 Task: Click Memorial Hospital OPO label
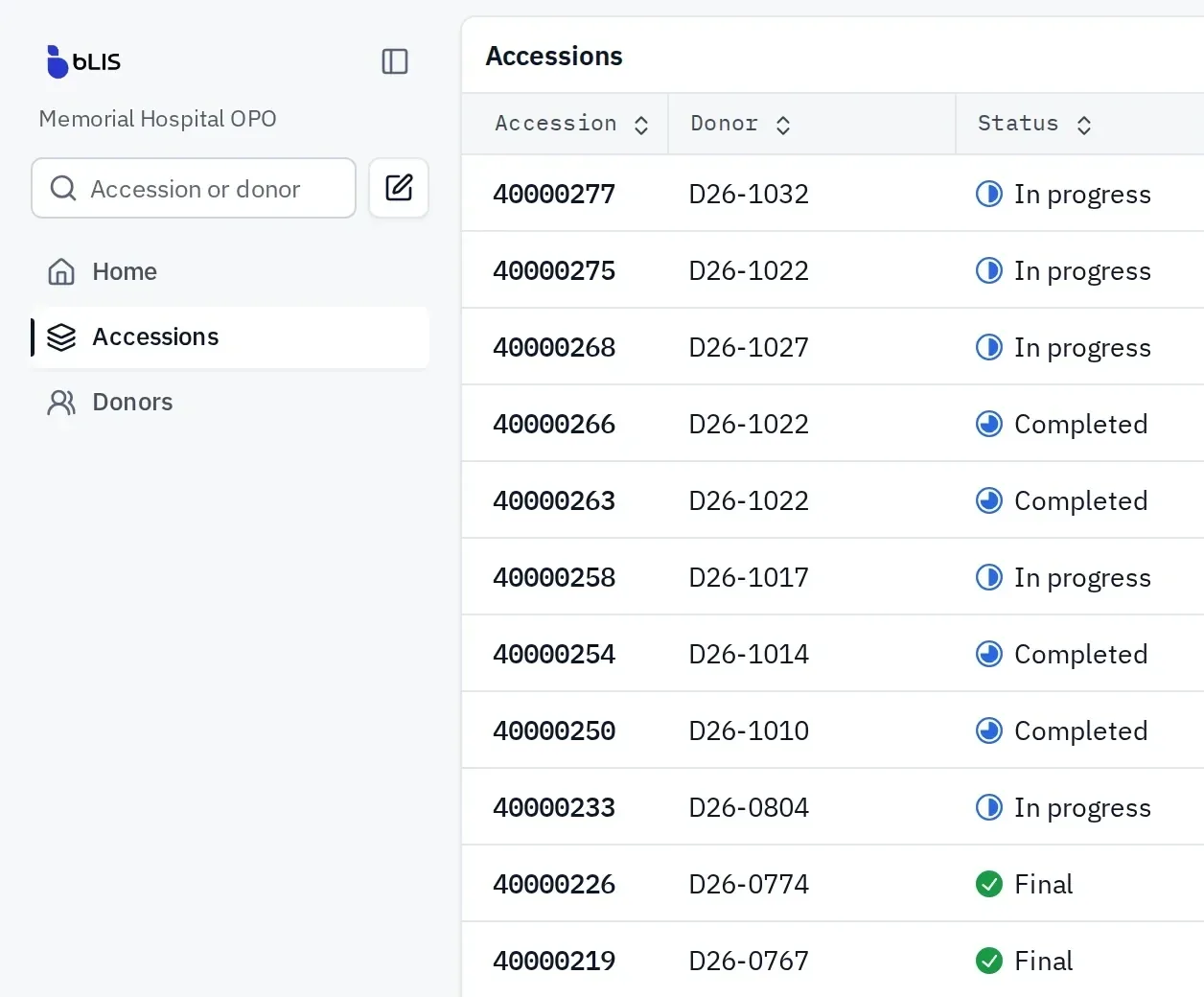pos(157,119)
